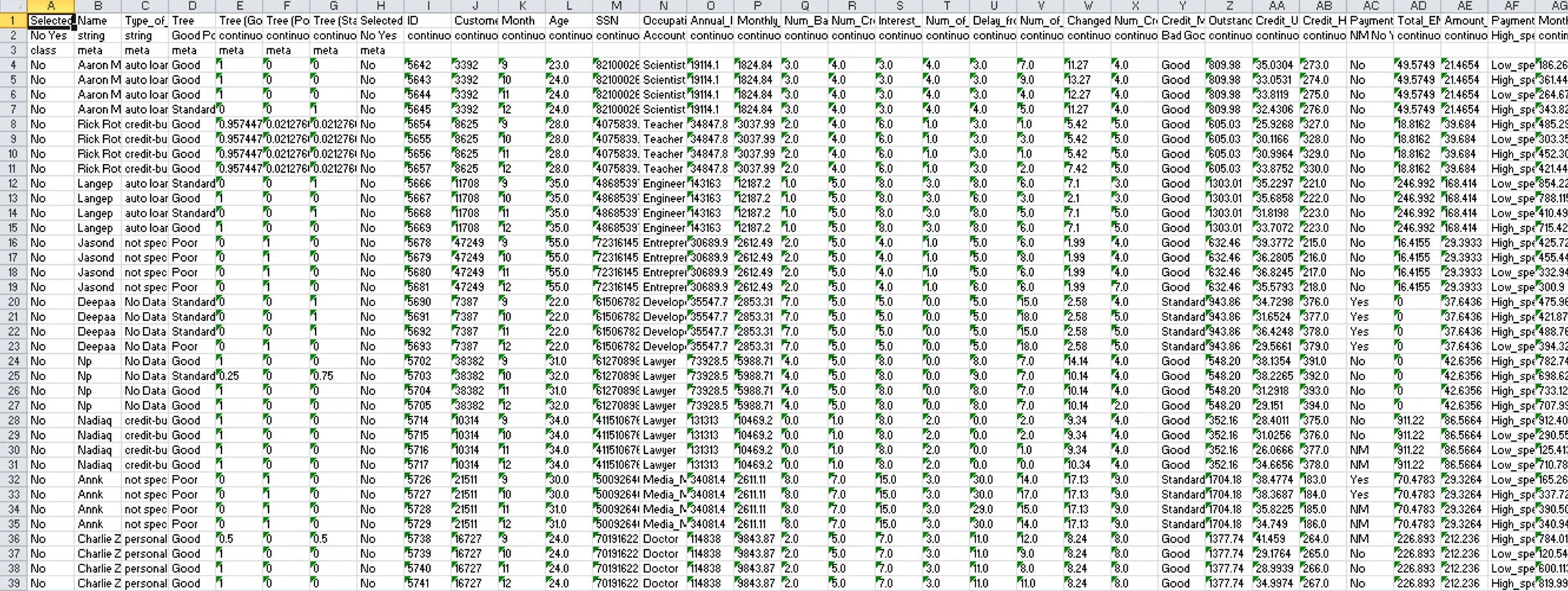Click the ID cell 5654
1568x591 pixels.
(428, 124)
